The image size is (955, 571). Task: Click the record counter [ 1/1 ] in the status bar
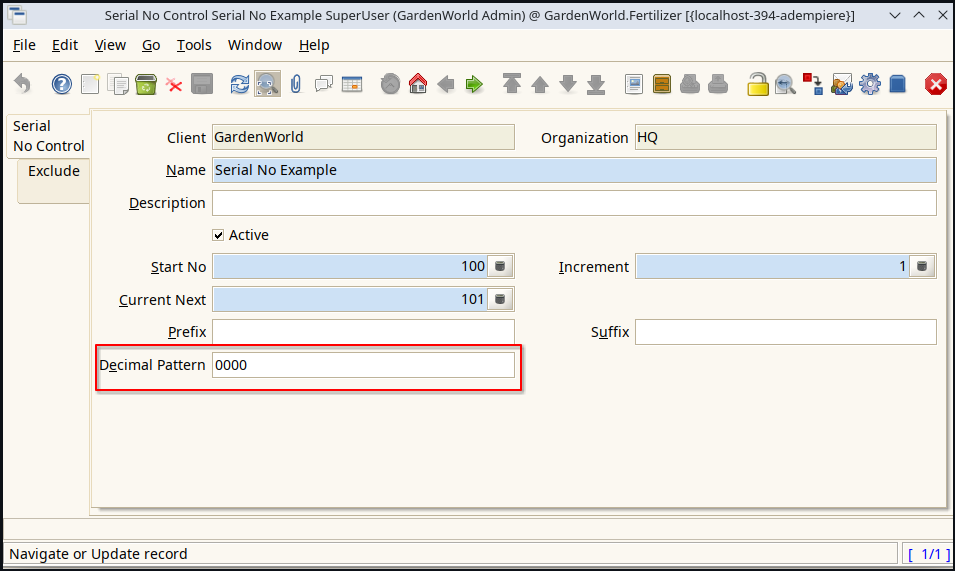pyautogui.click(x=927, y=554)
